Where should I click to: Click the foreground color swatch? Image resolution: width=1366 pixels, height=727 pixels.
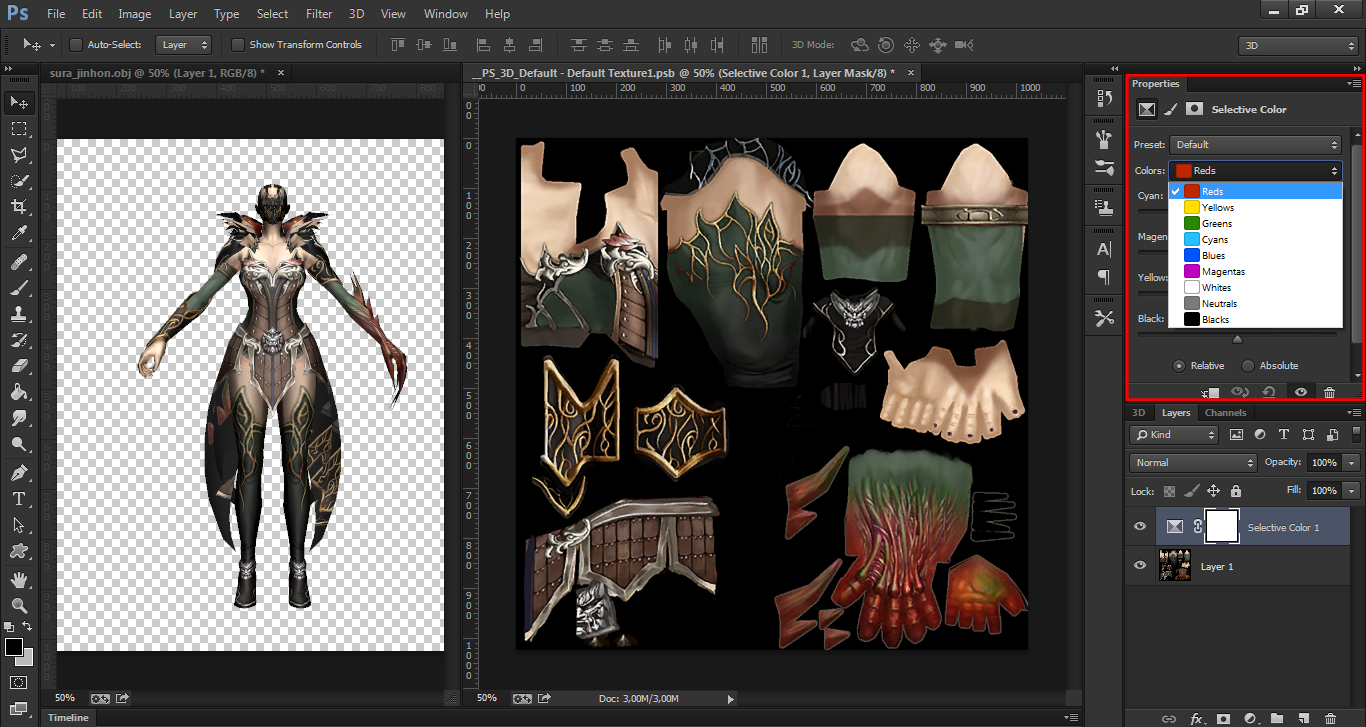pyautogui.click(x=14, y=647)
